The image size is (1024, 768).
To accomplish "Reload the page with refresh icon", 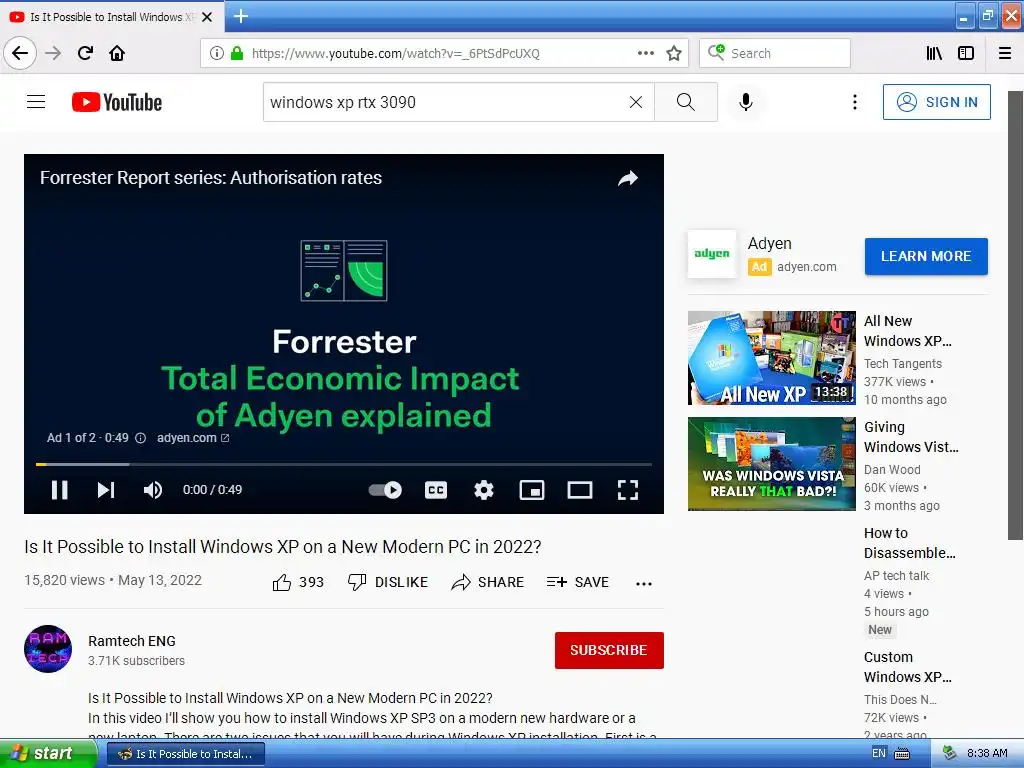I will (85, 53).
